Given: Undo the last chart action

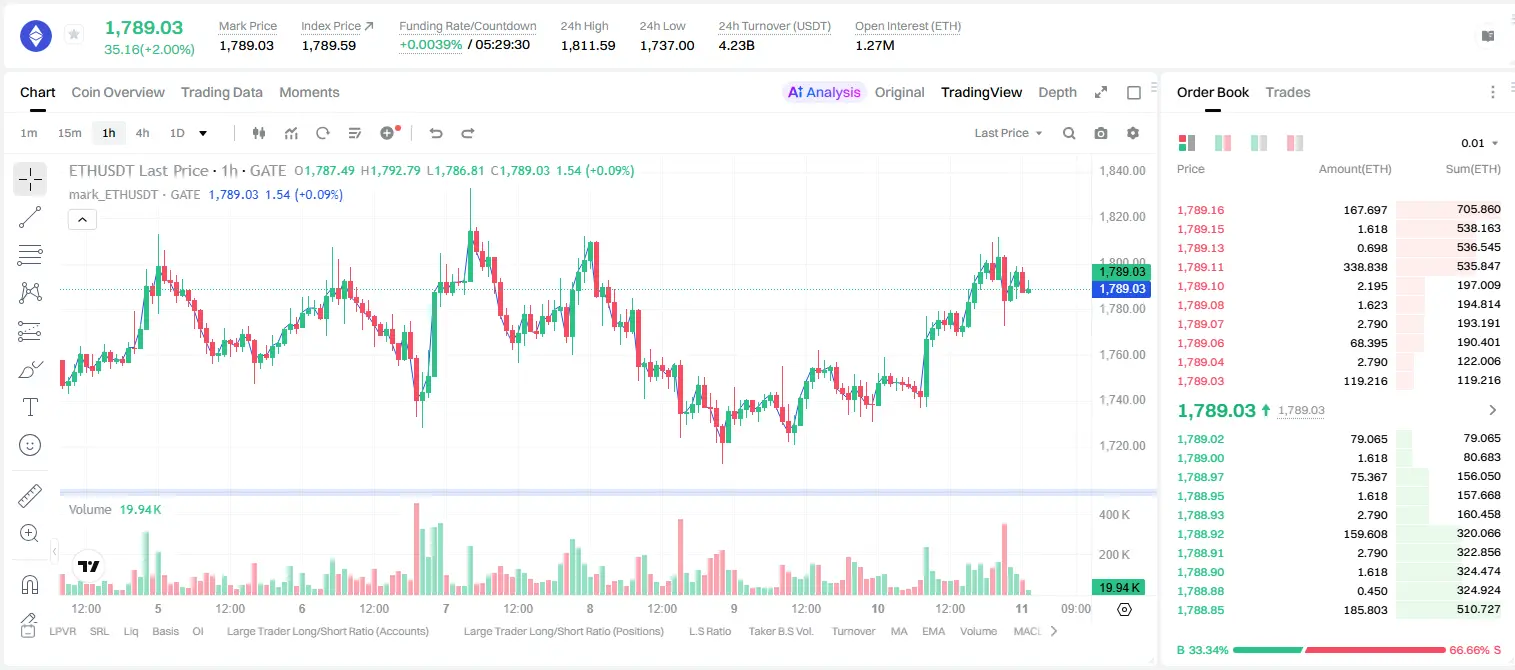Looking at the screenshot, I should click(x=435, y=133).
